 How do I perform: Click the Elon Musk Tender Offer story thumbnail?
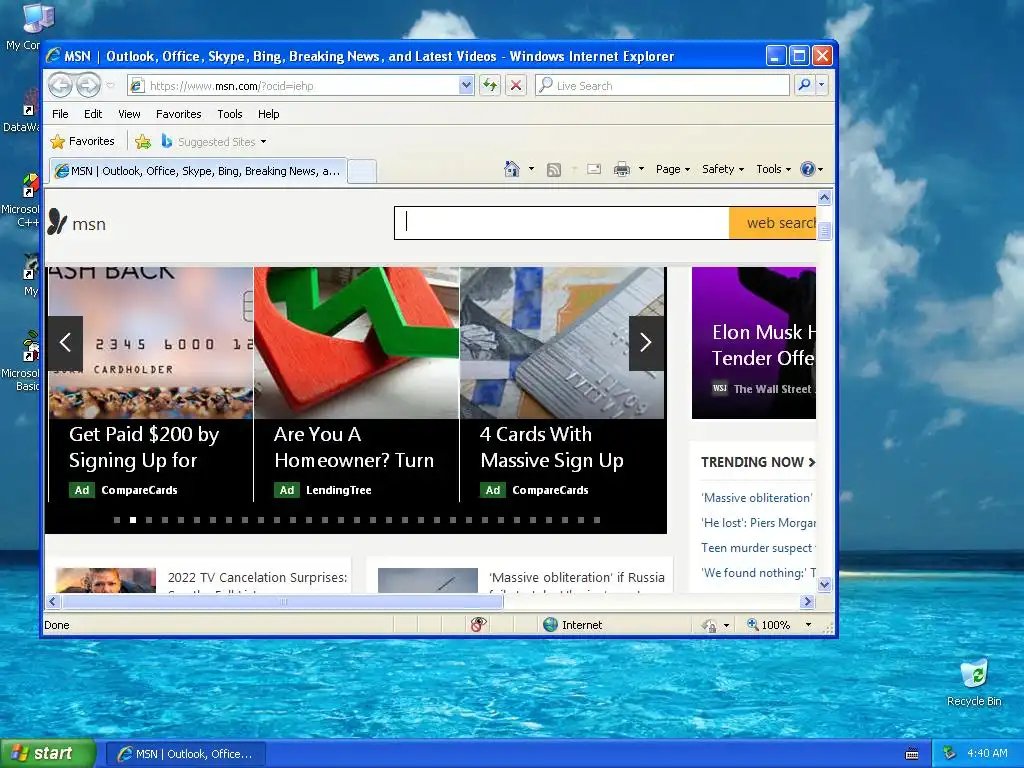(x=754, y=343)
